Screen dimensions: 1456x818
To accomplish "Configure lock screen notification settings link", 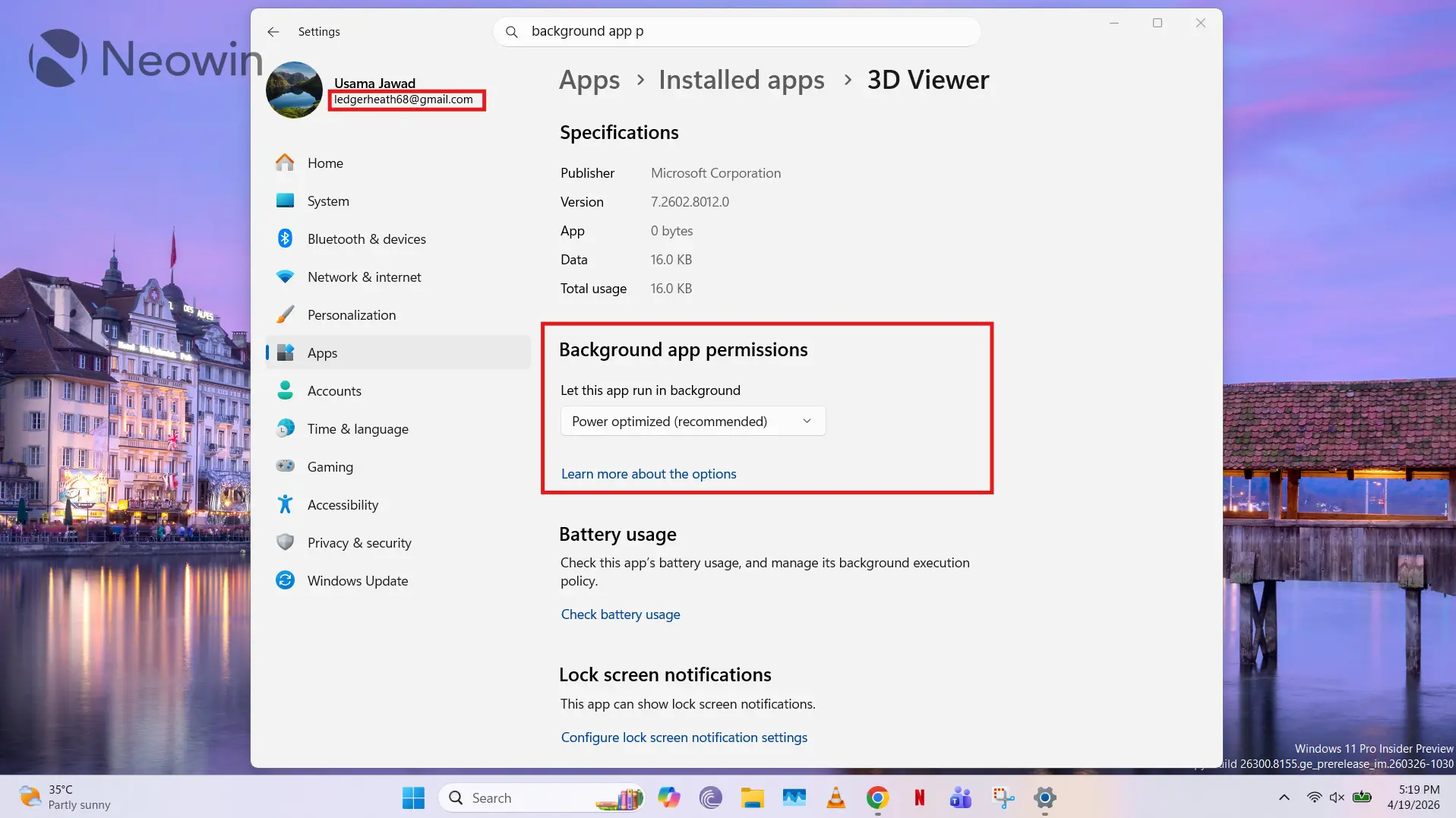I will (x=684, y=737).
